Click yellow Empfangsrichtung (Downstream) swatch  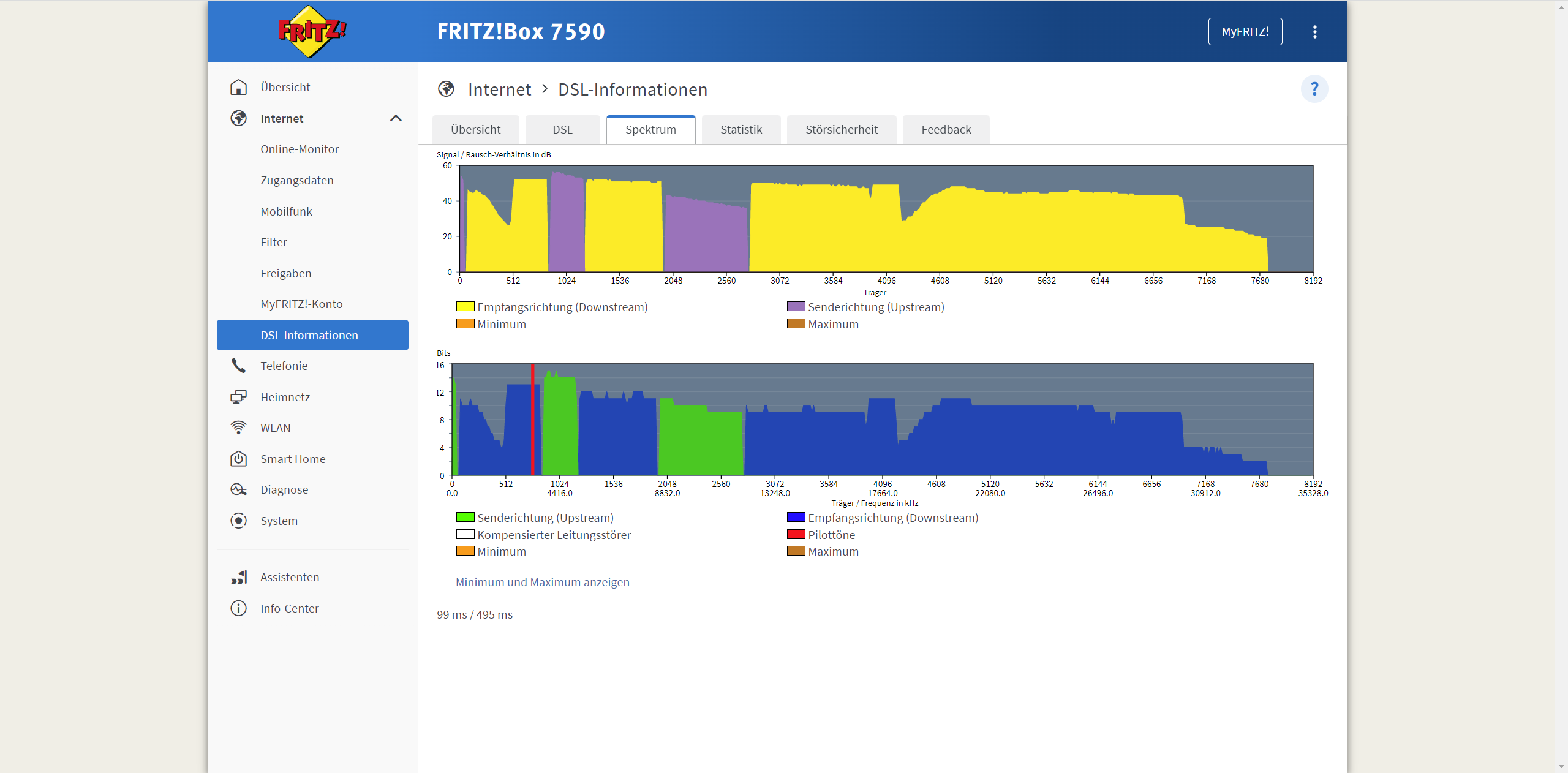coord(465,306)
